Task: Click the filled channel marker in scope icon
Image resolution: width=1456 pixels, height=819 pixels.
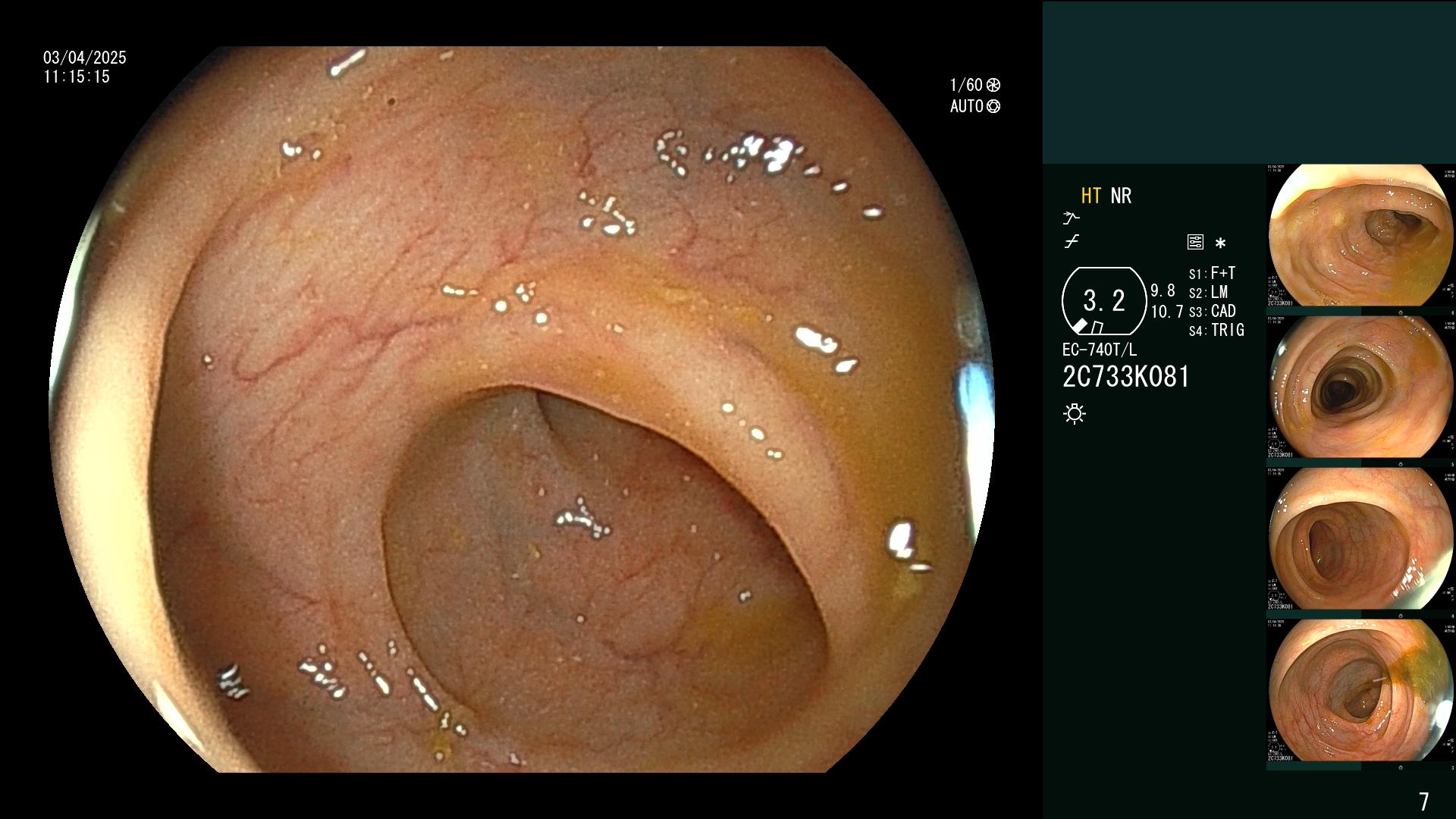Action: 1080,326
